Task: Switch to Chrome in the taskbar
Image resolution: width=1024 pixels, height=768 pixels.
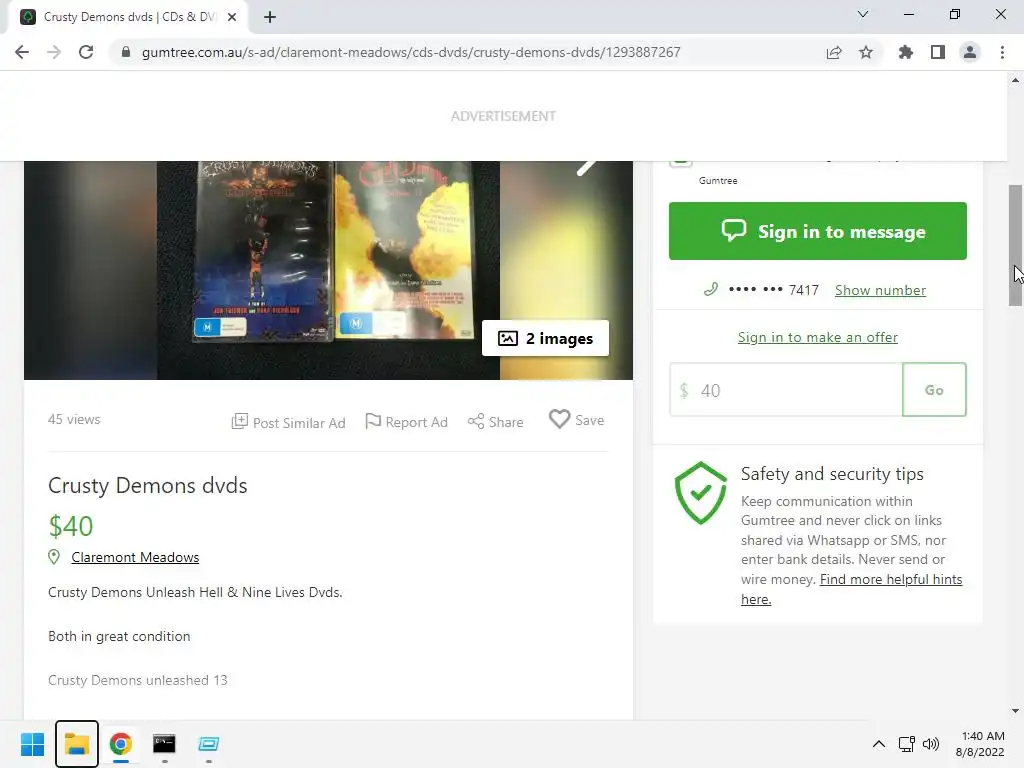Action: [x=120, y=744]
